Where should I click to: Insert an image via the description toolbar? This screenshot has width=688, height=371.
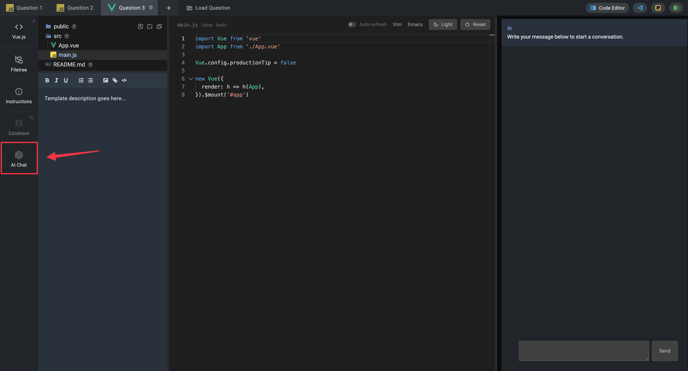point(105,80)
